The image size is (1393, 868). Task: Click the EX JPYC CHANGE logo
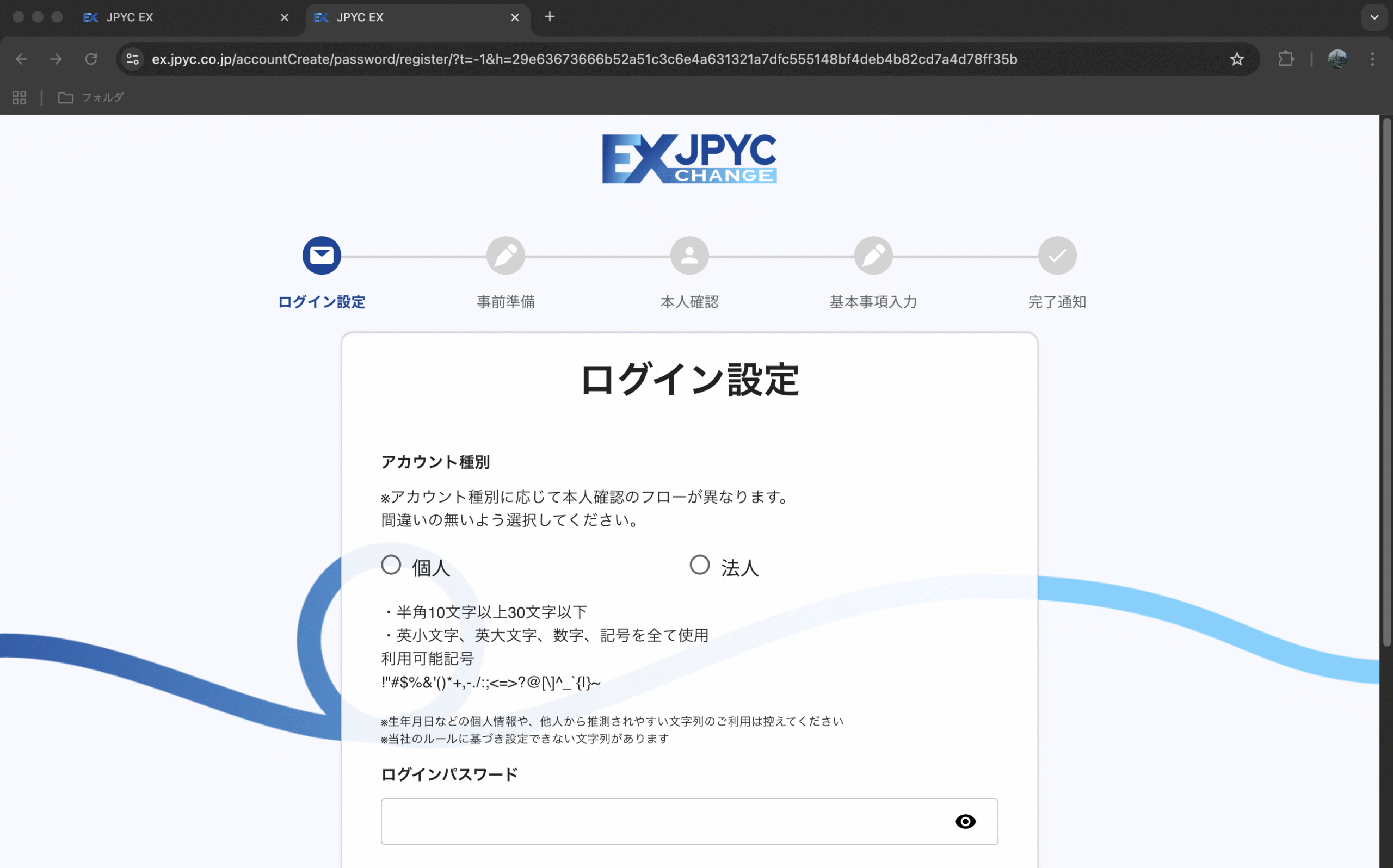689,159
